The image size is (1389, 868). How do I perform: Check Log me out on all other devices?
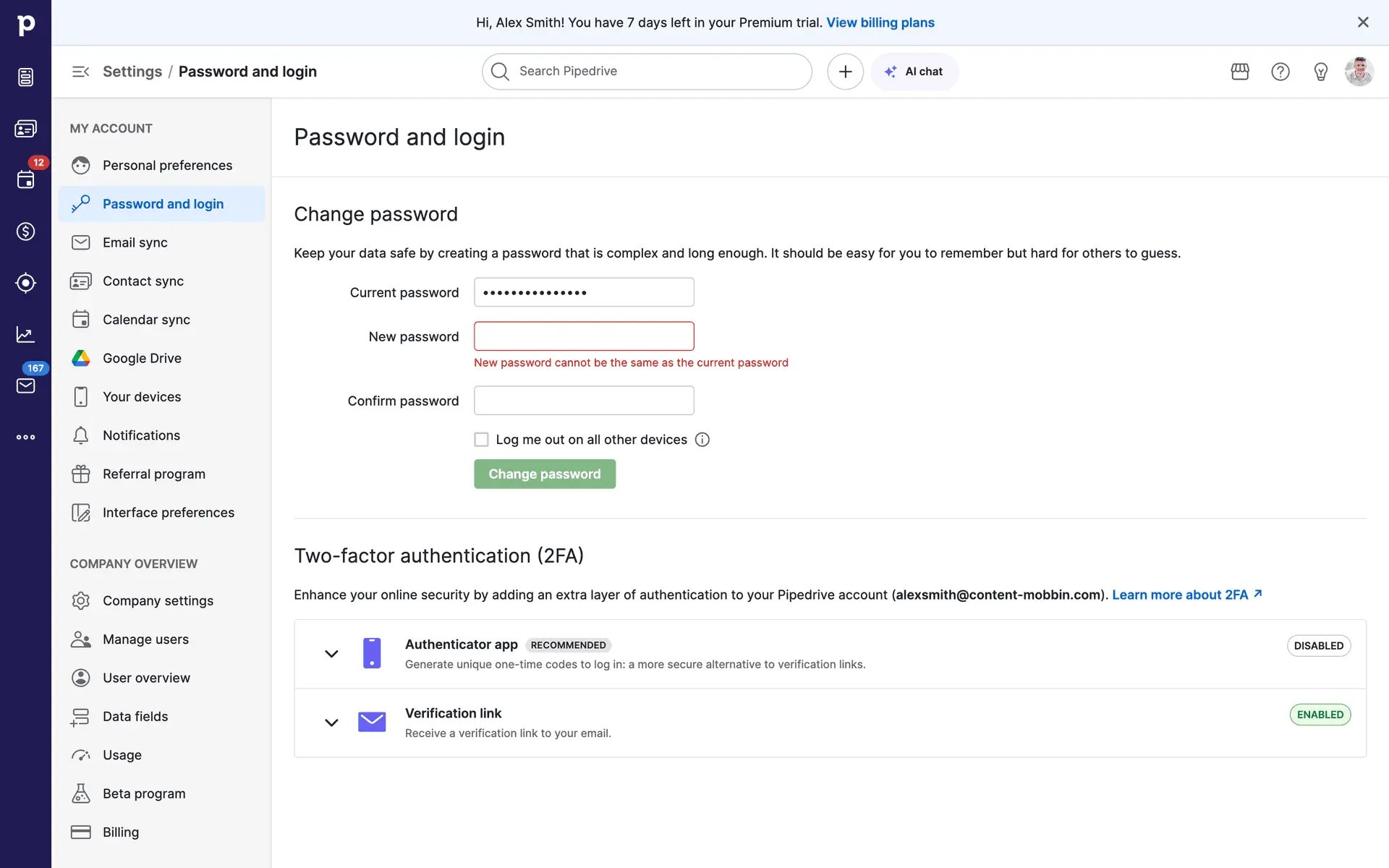click(481, 440)
